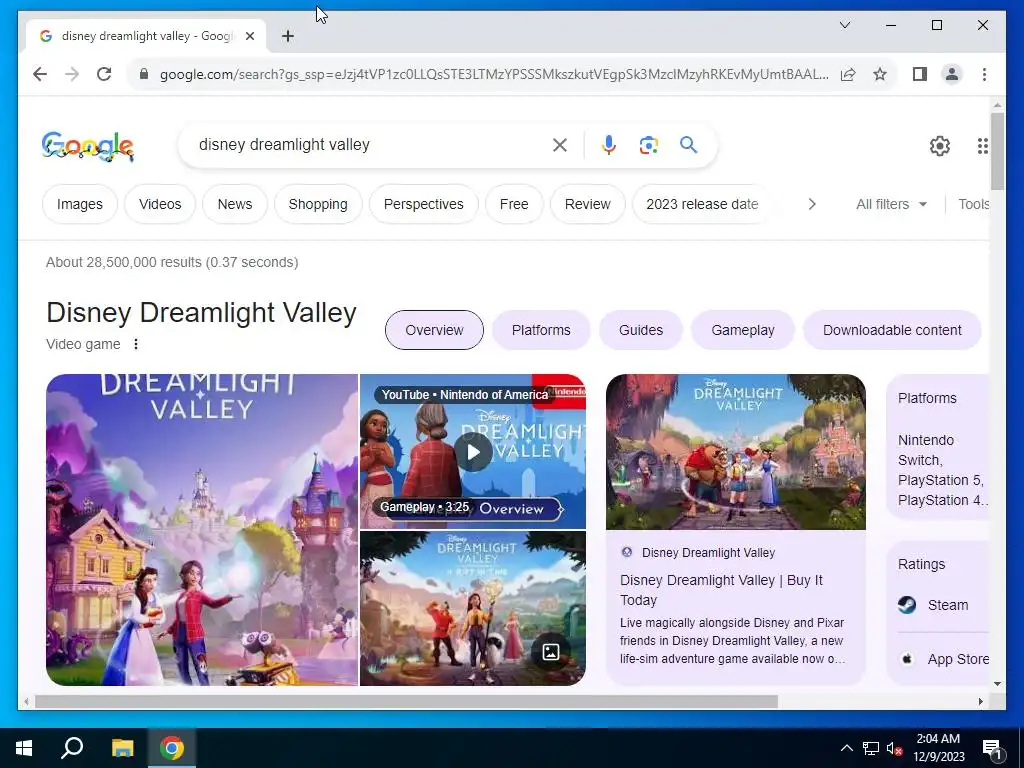Open Chrome's three-dot menu
The image size is (1024, 768).
pyautogui.click(x=984, y=74)
